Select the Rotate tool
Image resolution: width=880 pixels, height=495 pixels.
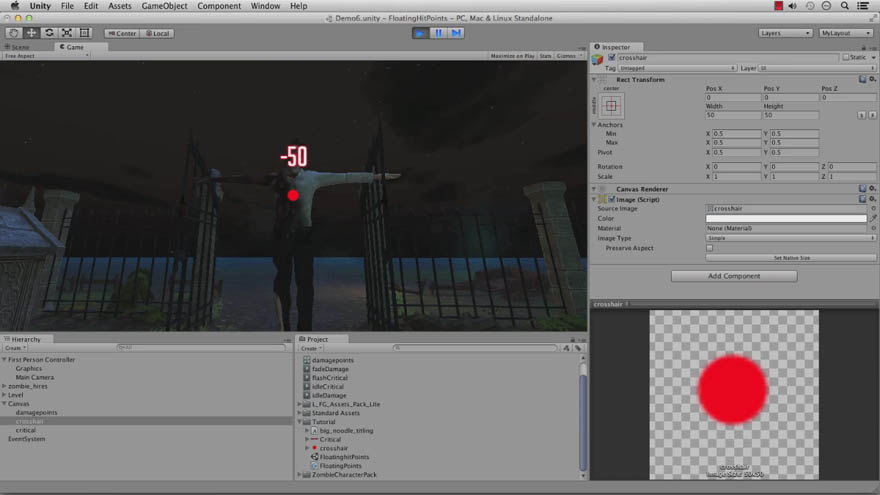[49, 33]
